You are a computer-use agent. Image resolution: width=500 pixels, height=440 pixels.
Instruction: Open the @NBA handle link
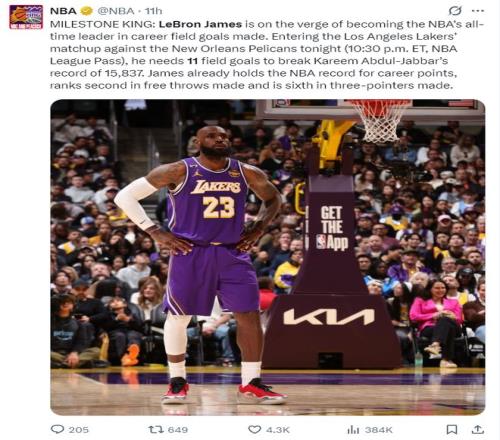click(x=116, y=11)
